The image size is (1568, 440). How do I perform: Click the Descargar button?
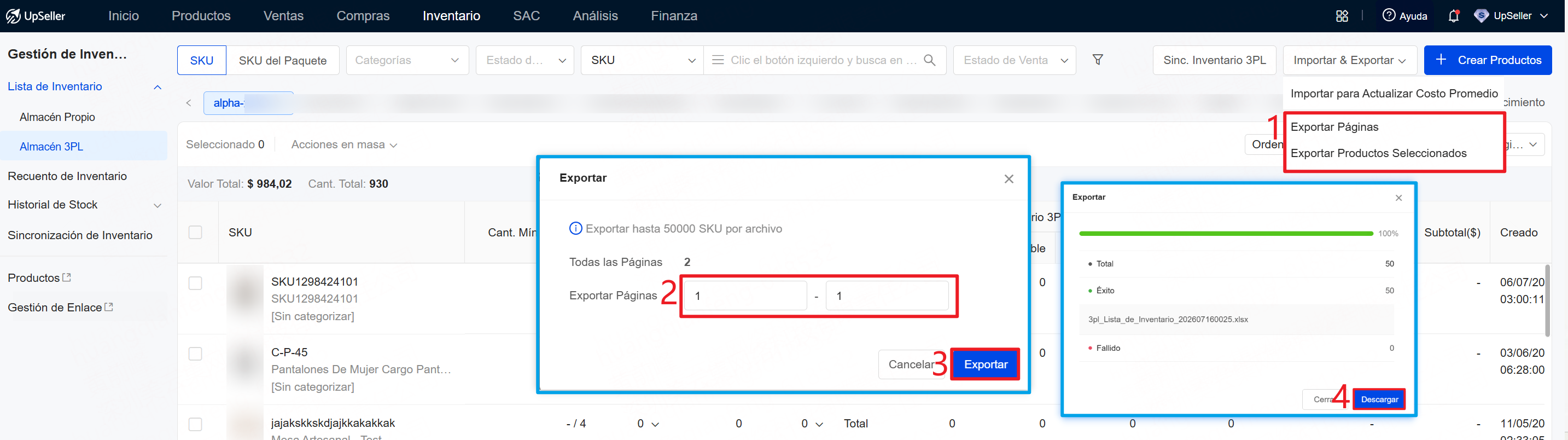(x=1379, y=399)
